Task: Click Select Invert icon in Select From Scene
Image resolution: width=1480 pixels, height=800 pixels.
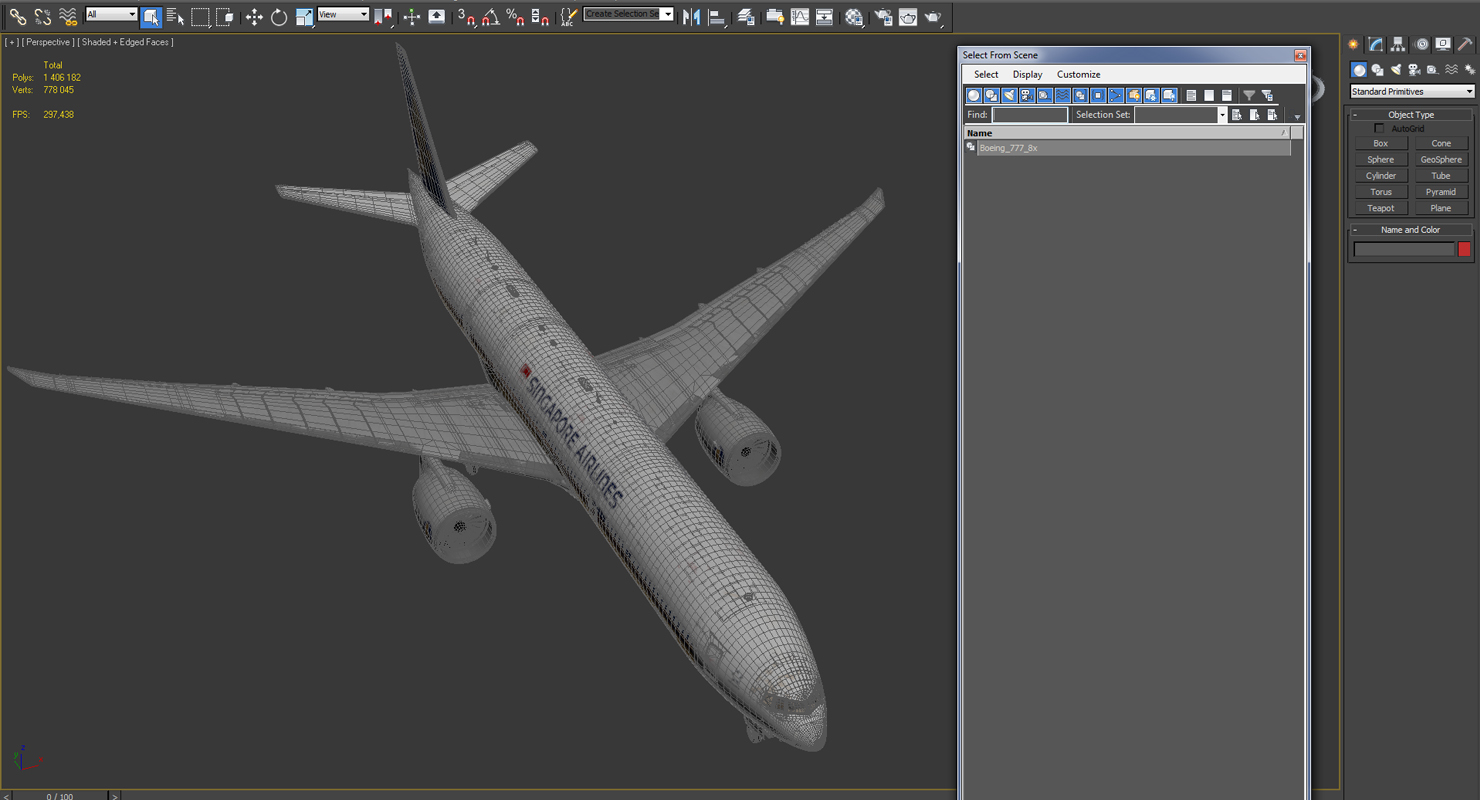Action: pos(1227,95)
